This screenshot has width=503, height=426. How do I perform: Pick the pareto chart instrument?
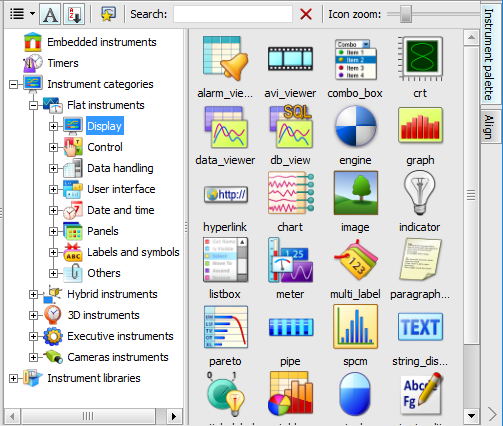226,327
